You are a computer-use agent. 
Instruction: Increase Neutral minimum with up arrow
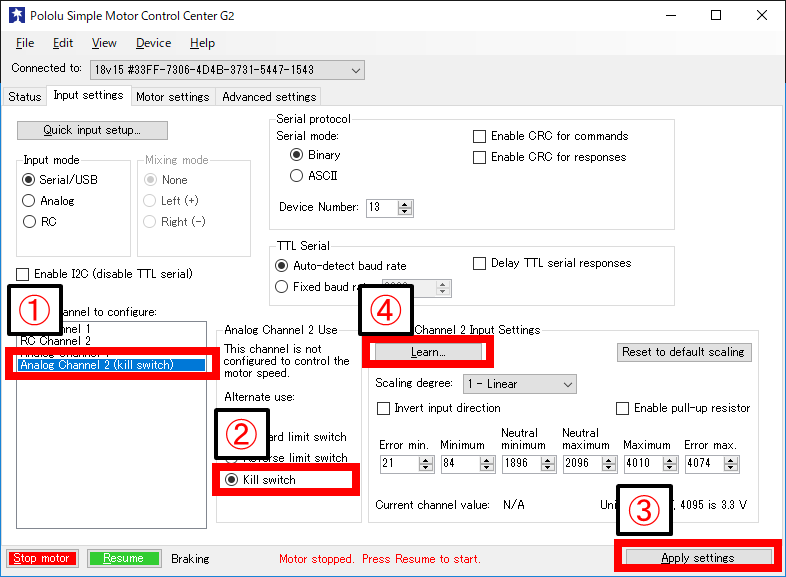548,460
